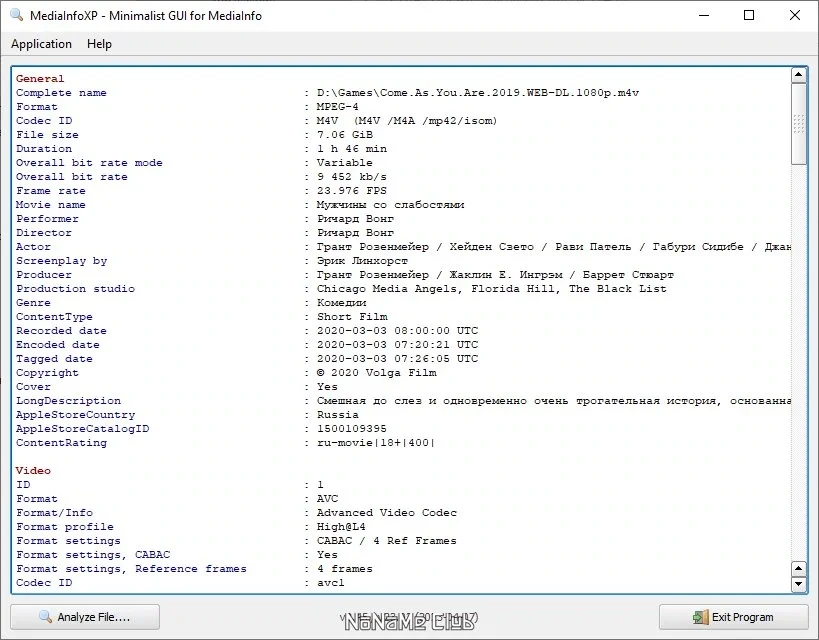Click the '1500109395' catalog ID value
The image size is (819, 640).
coord(352,429)
